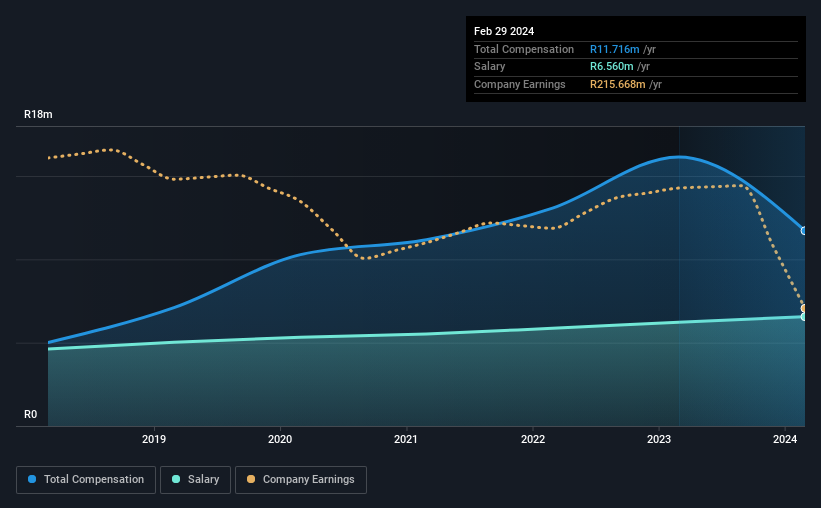The width and height of the screenshot is (821, 508).
Task: Click the R215.668m company earnings value
Action: (x=618, y=84)
